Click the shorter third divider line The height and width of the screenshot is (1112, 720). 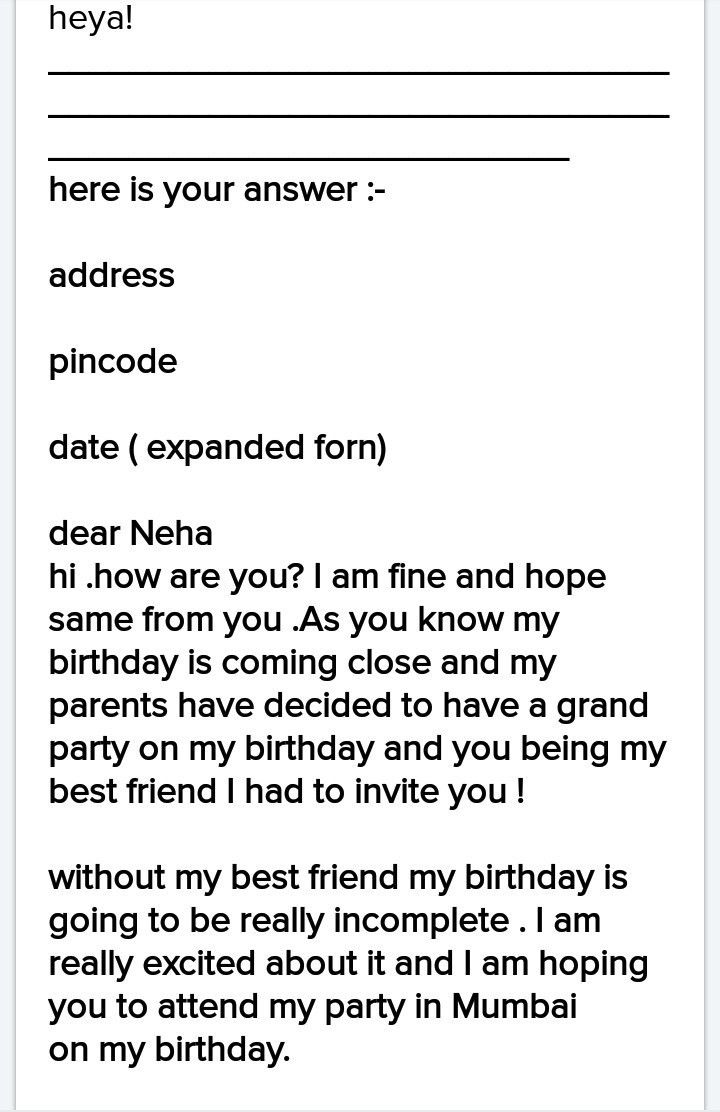click(308, 159)
